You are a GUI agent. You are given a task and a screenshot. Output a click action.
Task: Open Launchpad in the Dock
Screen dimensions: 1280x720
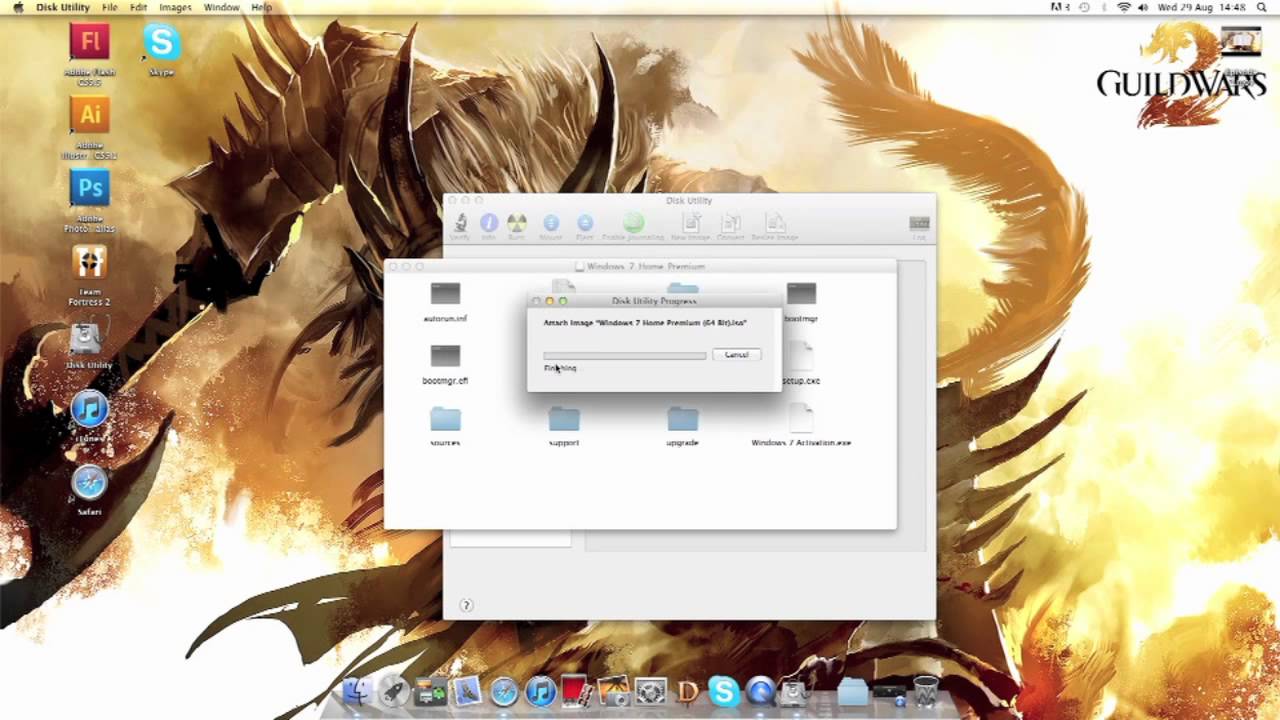[394, 691]
